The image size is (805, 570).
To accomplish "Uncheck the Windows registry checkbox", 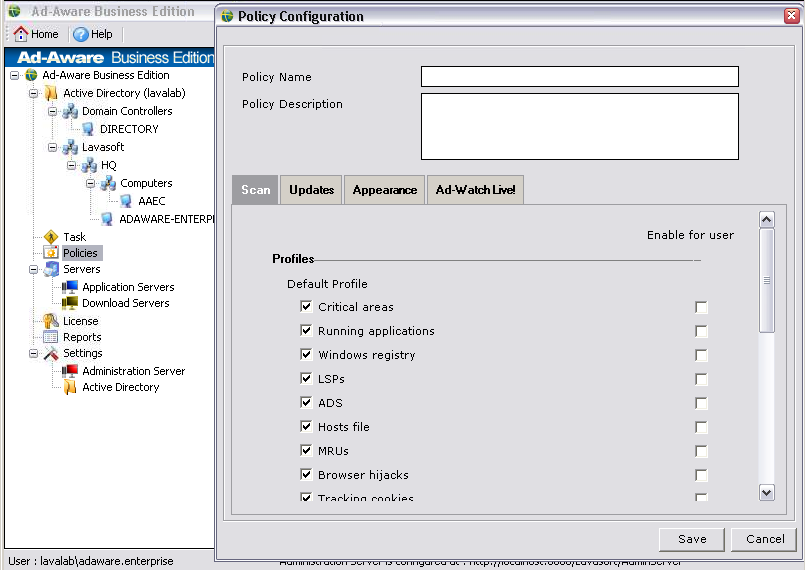I will click(306, 354).
